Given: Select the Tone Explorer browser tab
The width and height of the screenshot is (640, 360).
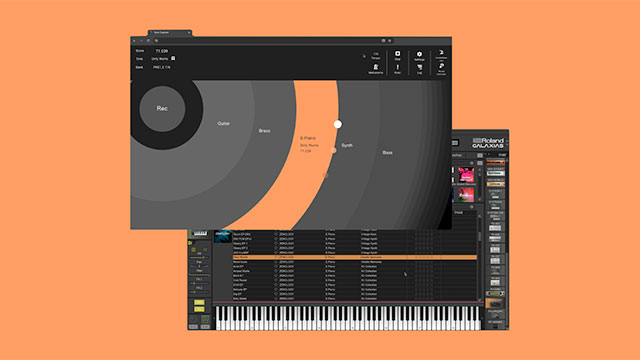Looking at the screenshot, I should coord(170,32).
